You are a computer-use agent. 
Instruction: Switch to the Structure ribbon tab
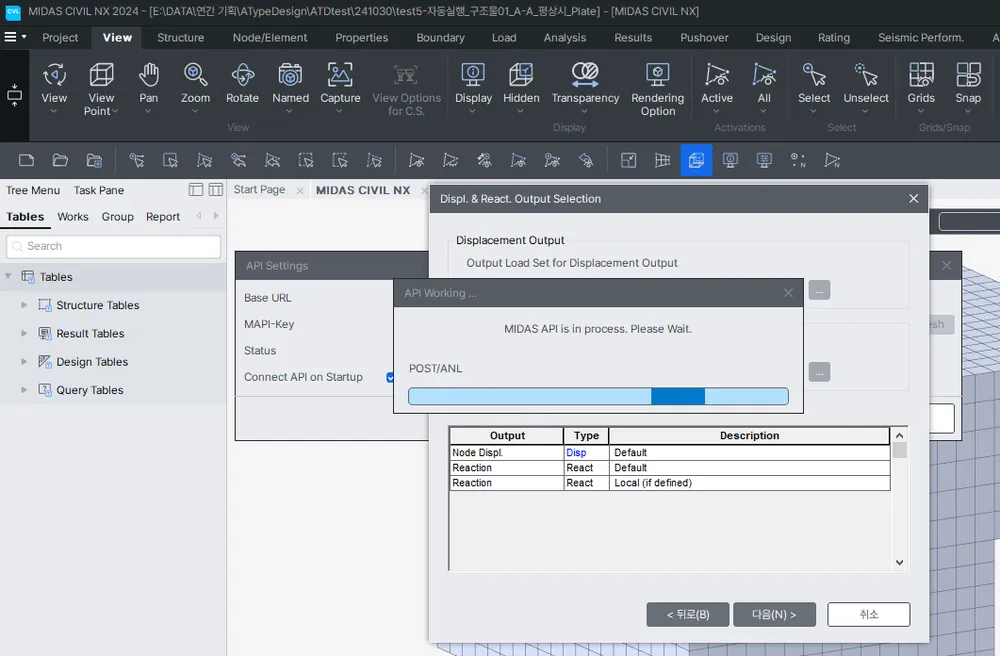[x=180, y=38]
